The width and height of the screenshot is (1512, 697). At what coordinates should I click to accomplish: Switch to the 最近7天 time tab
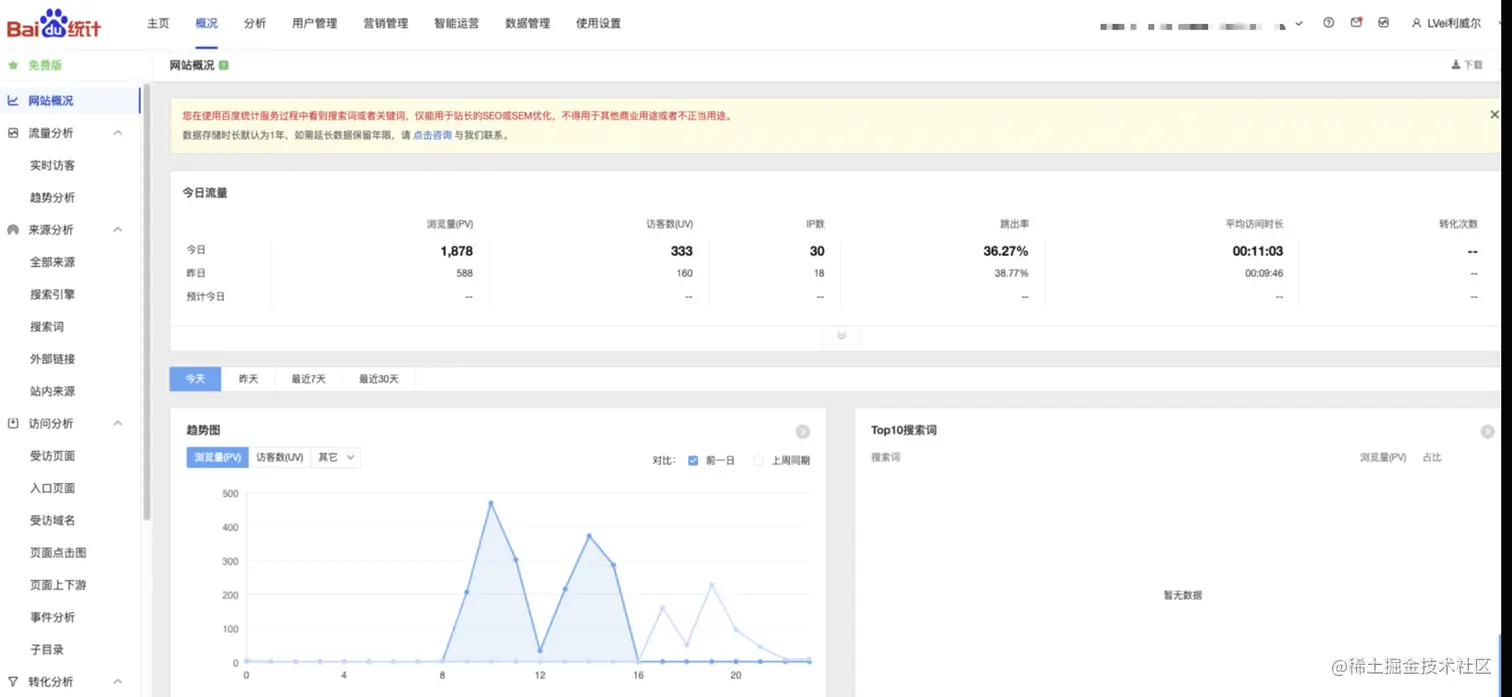(x=308, y=379)
